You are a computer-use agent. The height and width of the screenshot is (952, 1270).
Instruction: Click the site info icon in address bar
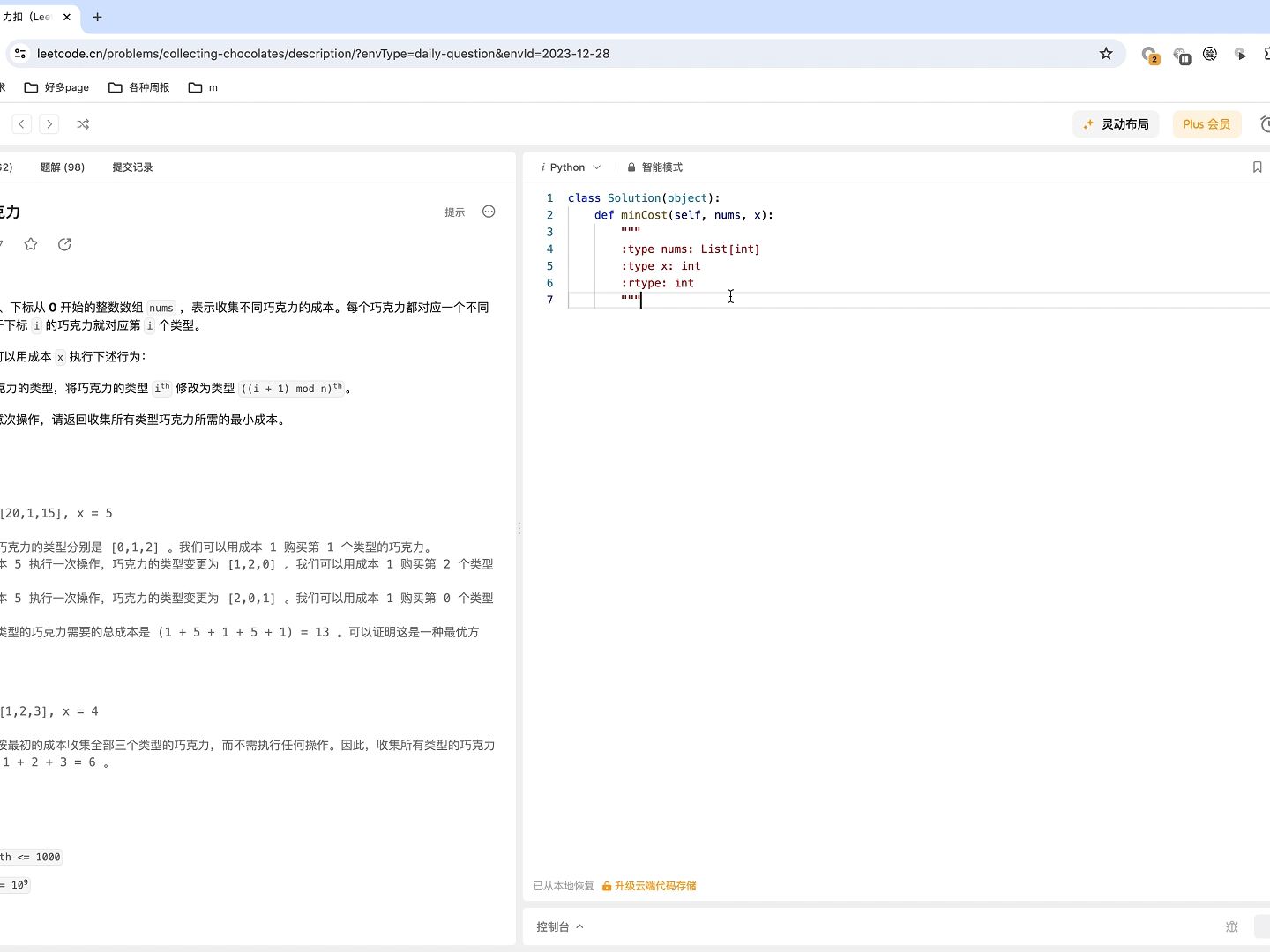pos(19,54)
